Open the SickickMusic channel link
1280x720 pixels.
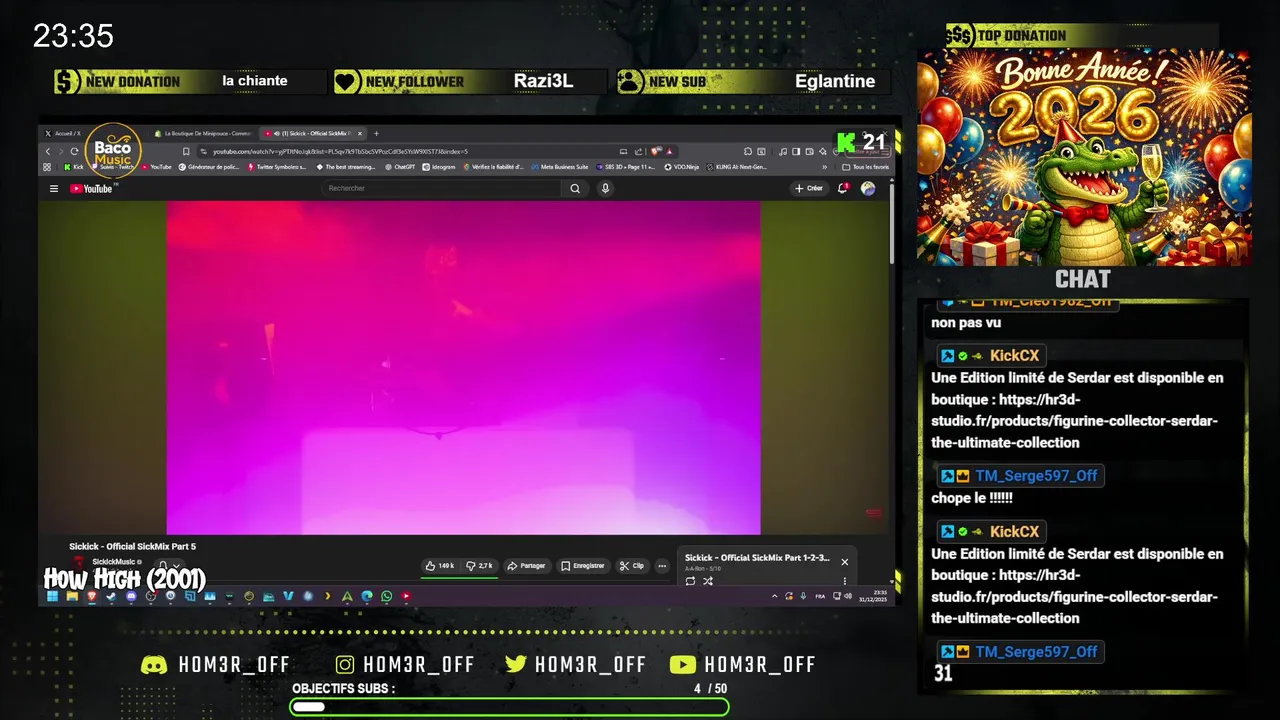pyautogui.click(x=114, y=562)
